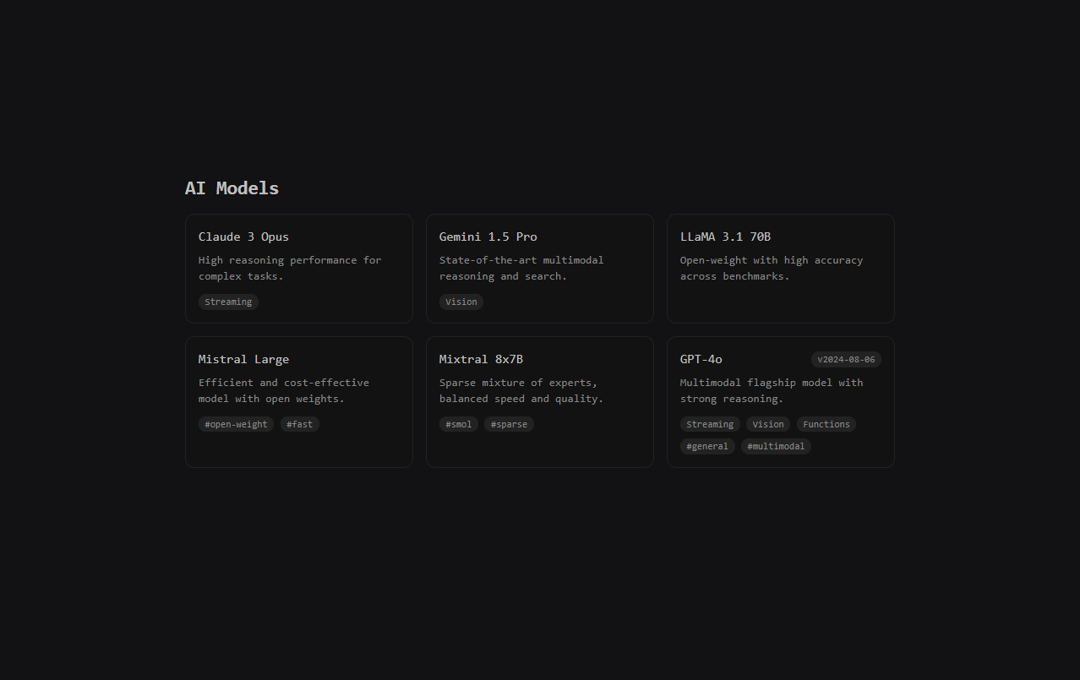
Task: Select the "Gemini 1.5 Pro" card title
Action: click(488, 236)
